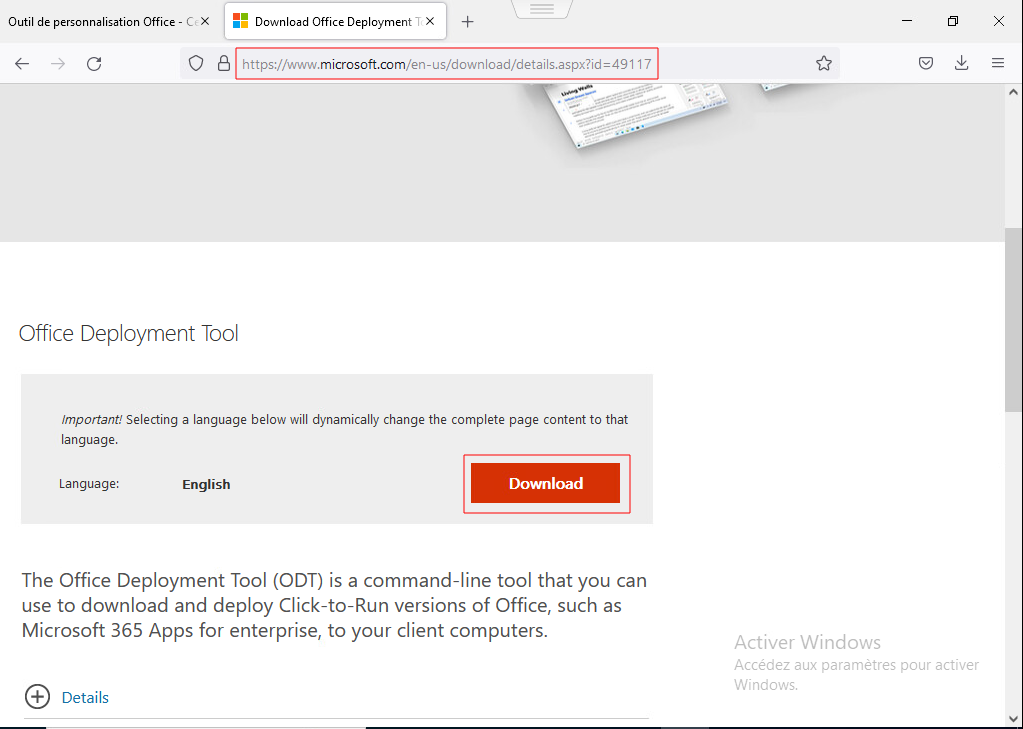Open the Details link
1023x729 pixels.
pyautogui.click(x=85, y=697)
